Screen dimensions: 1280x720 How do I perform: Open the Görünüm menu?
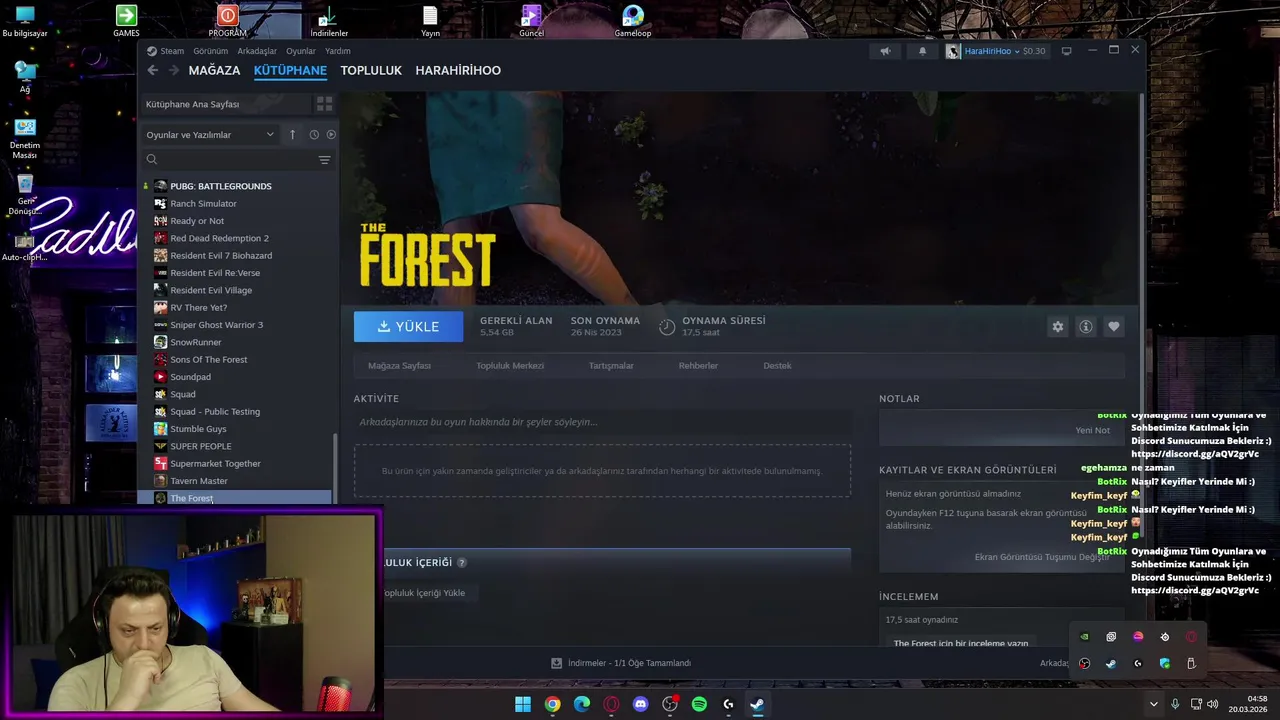click(x=211, y=51)
